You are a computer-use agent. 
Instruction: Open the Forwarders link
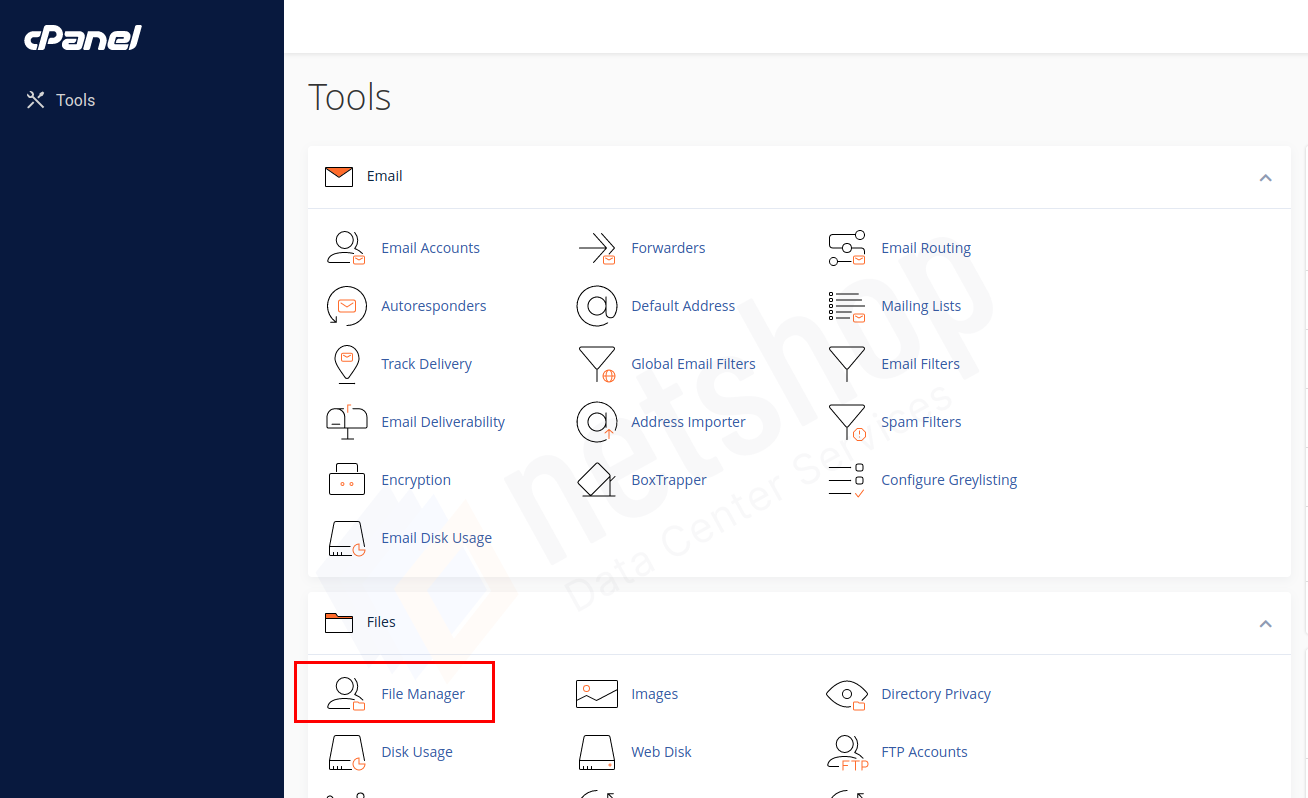[x=668, y=248]
